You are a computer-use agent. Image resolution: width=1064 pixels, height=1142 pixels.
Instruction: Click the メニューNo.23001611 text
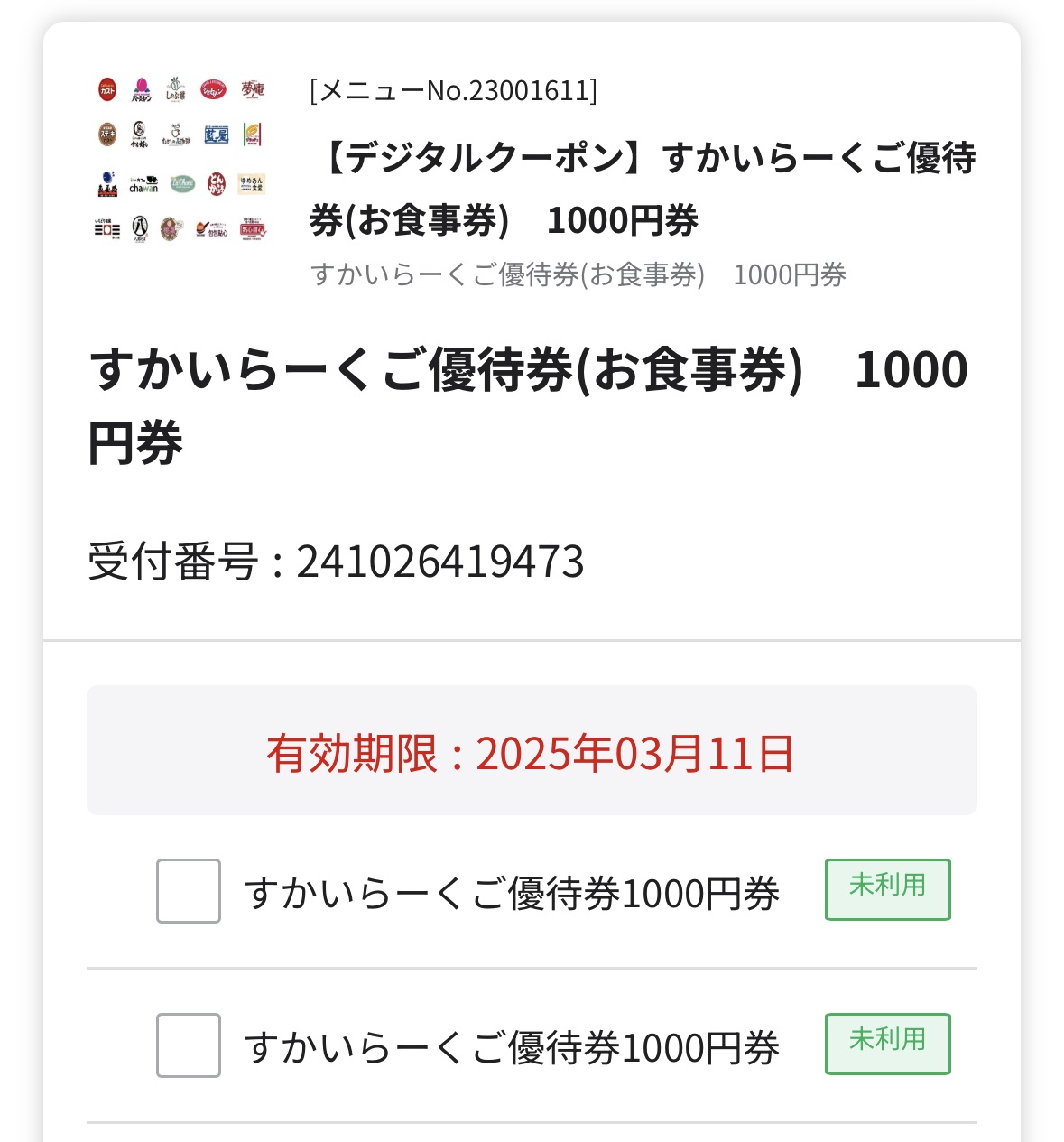pos(453,90)
